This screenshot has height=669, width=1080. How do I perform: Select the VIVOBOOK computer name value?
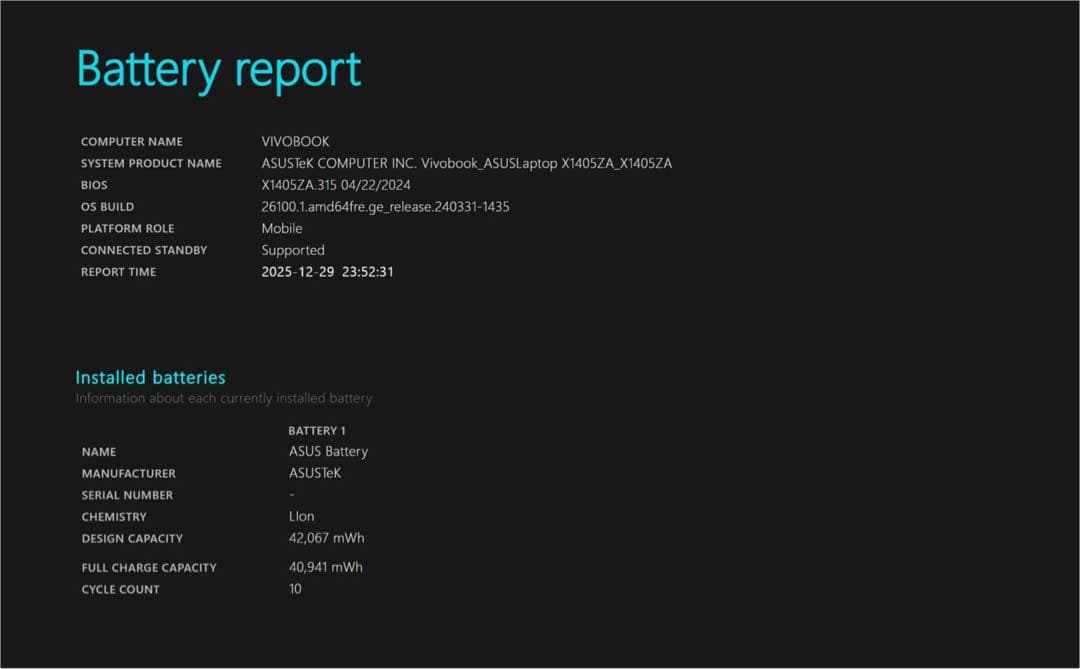(x=295, y=142)
